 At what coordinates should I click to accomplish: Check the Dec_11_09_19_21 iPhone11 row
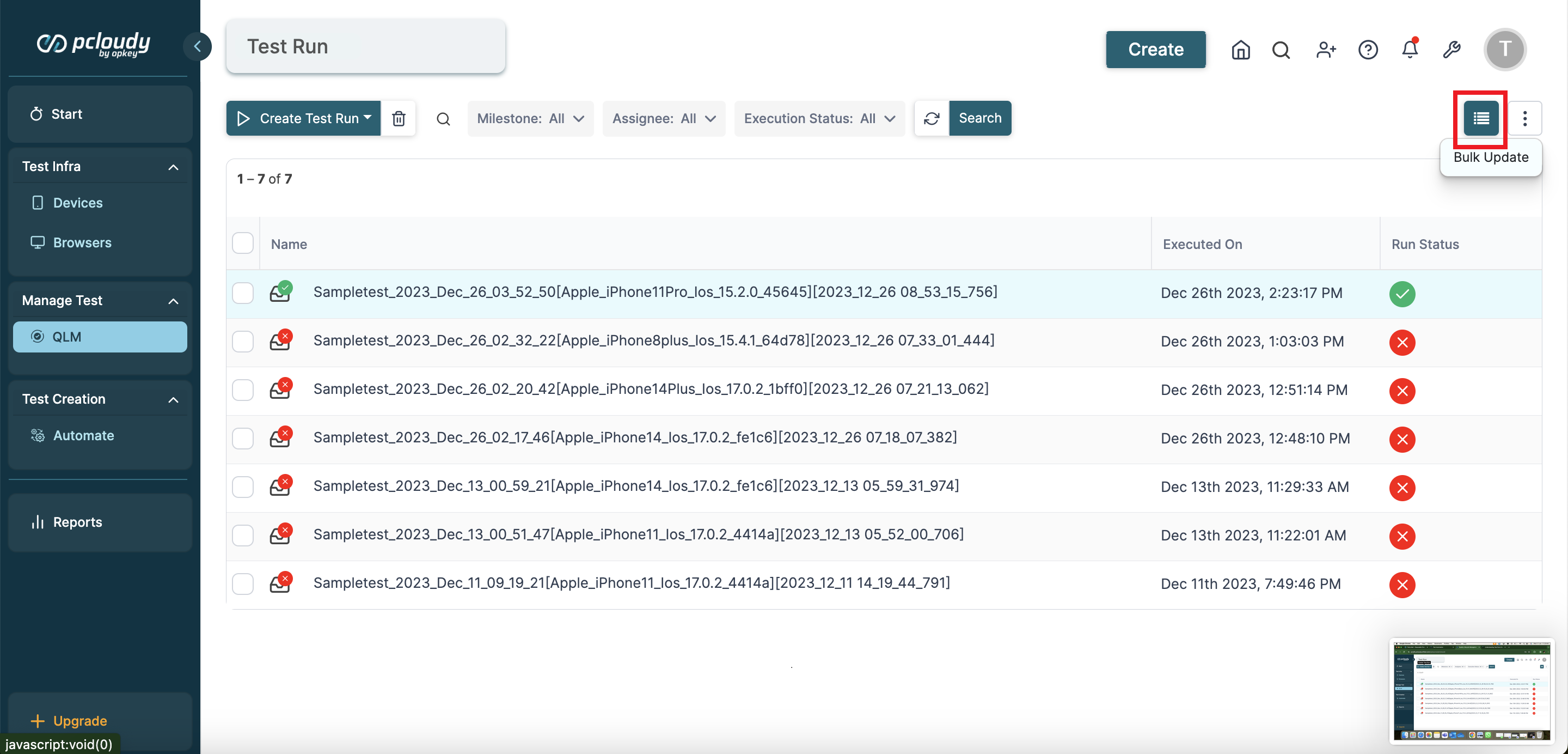[x=243, y=584]
